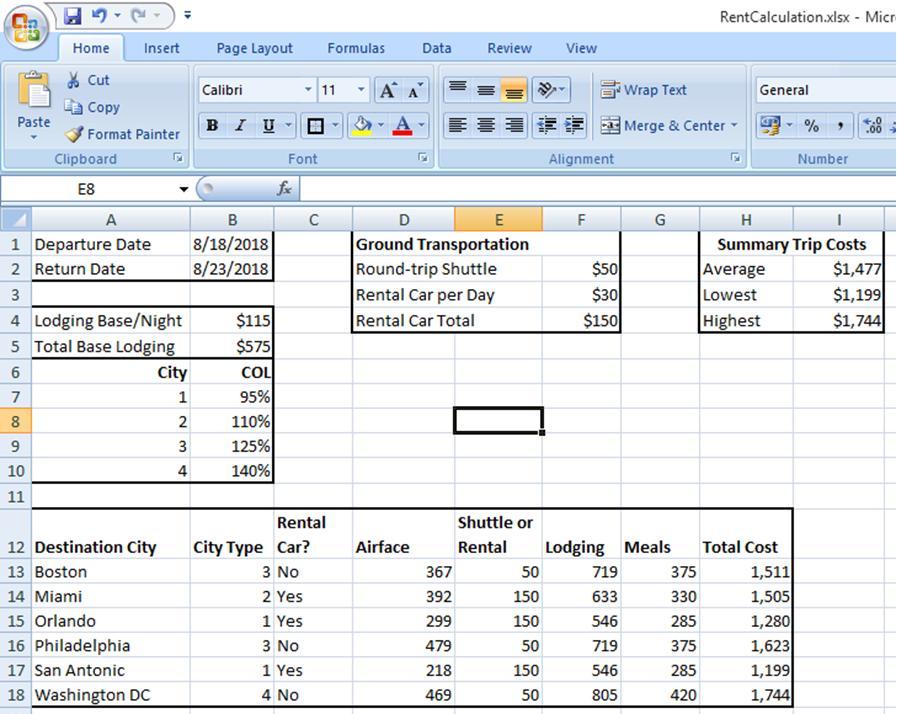Switch to the Formulas tab
Image resolution: width=897 pixels, height=714 pixels.
355,48
